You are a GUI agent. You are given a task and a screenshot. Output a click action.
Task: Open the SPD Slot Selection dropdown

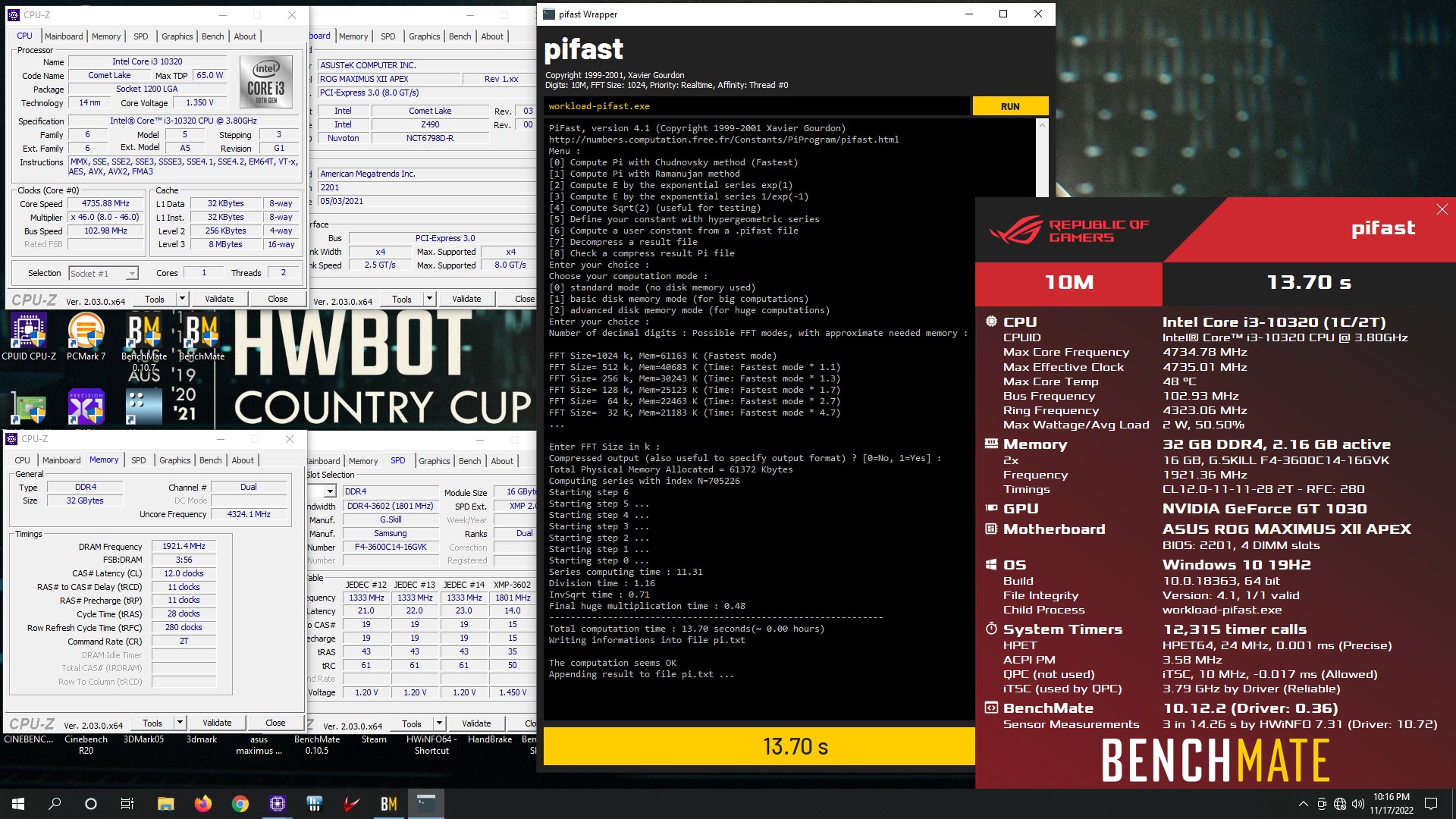click(x=330, y=491)
